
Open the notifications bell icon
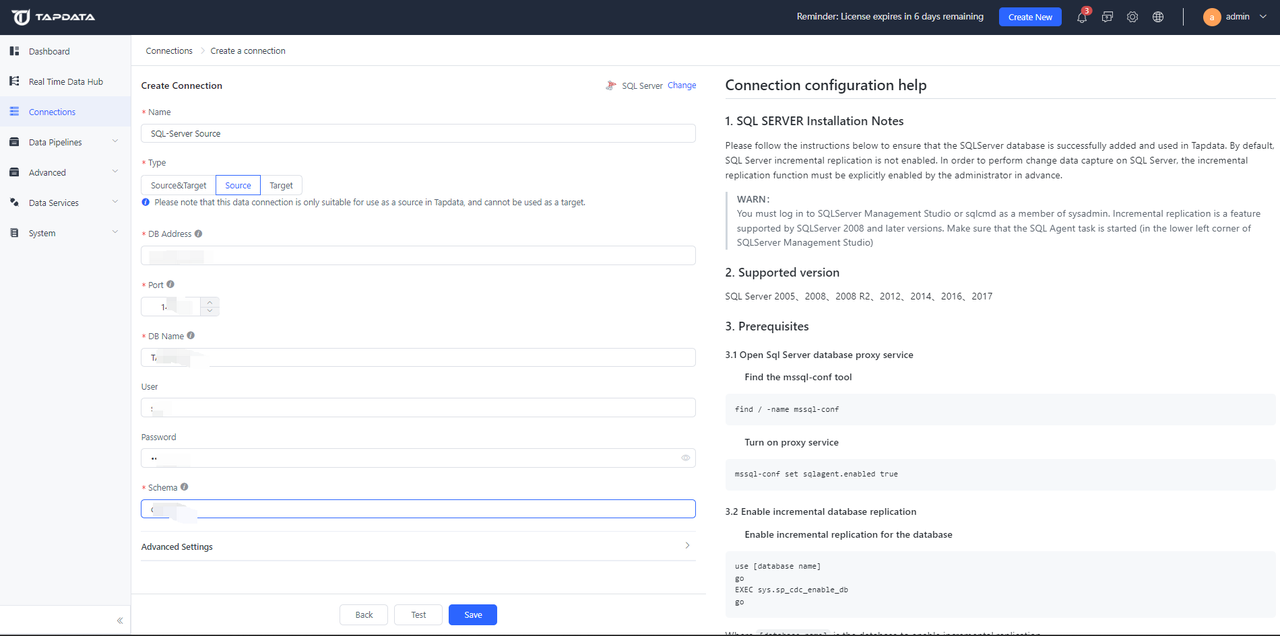coord(1081,17)
